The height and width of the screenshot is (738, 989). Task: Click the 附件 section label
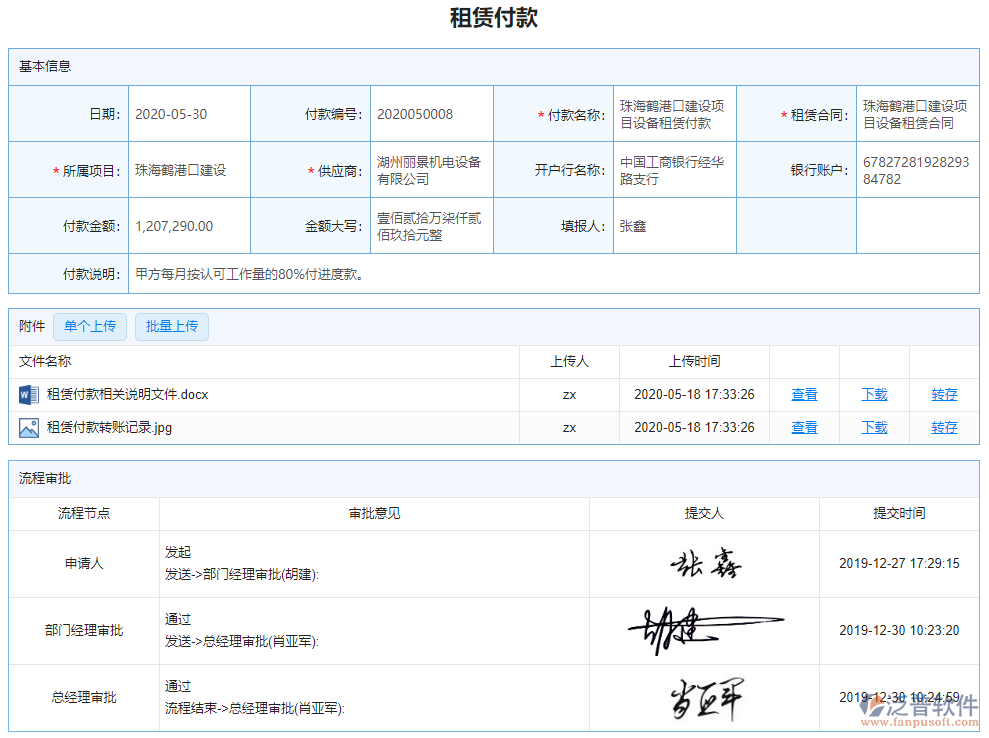click(x=27, y=326)
